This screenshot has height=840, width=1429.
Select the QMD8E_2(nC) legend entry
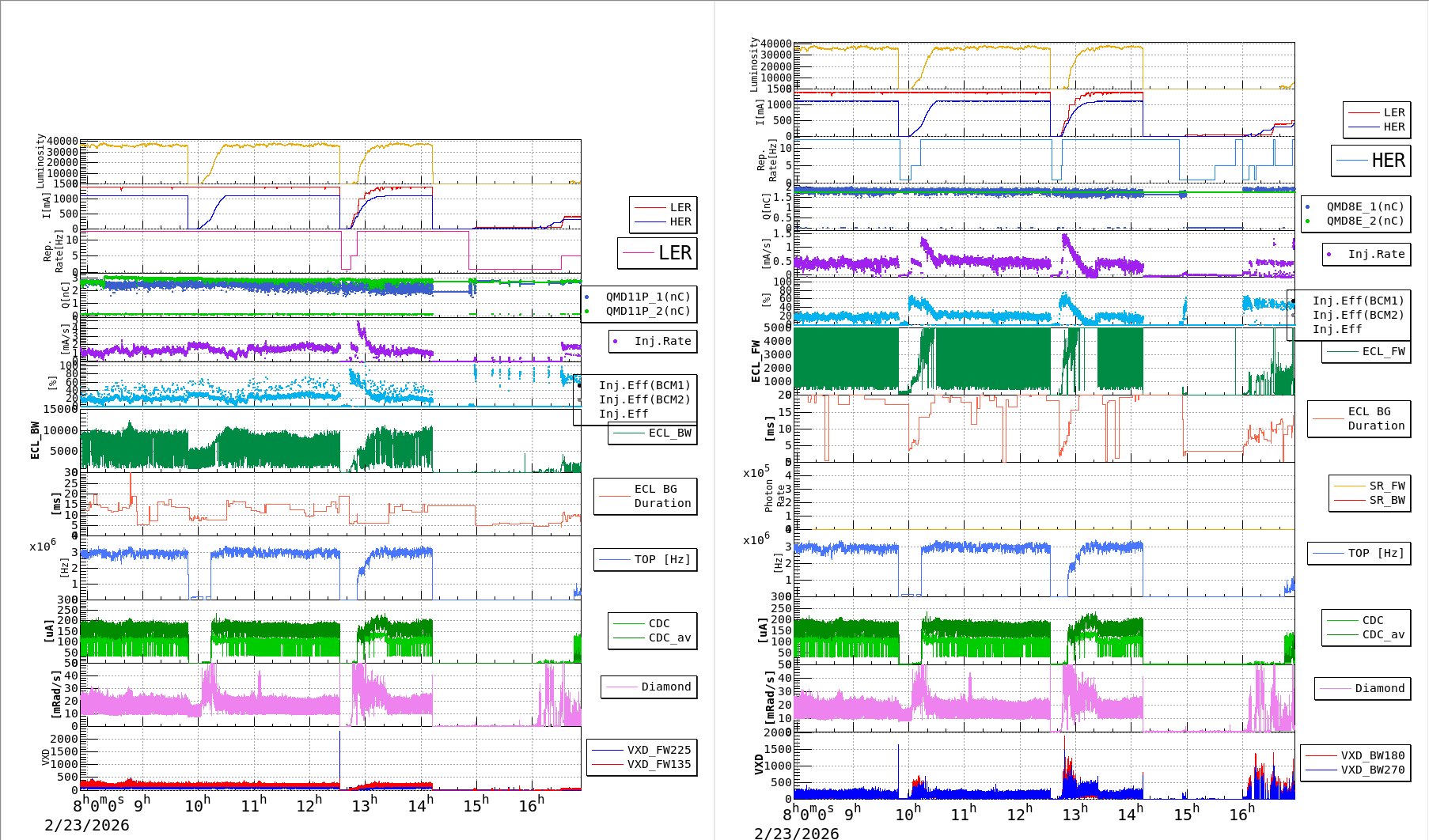click(x=1365, y=221)
